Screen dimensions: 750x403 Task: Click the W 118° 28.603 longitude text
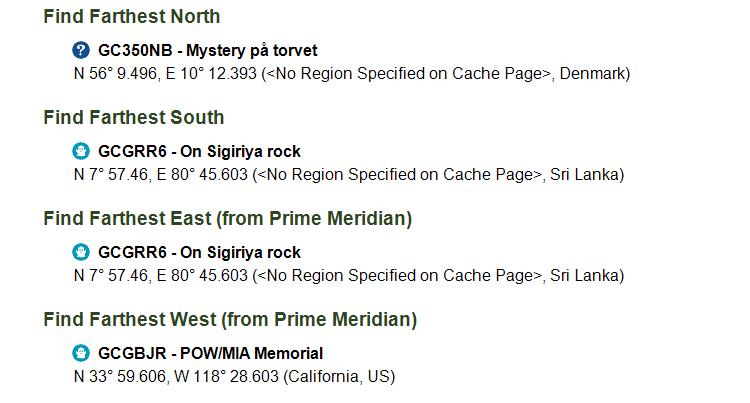click(x=226, y=376)
